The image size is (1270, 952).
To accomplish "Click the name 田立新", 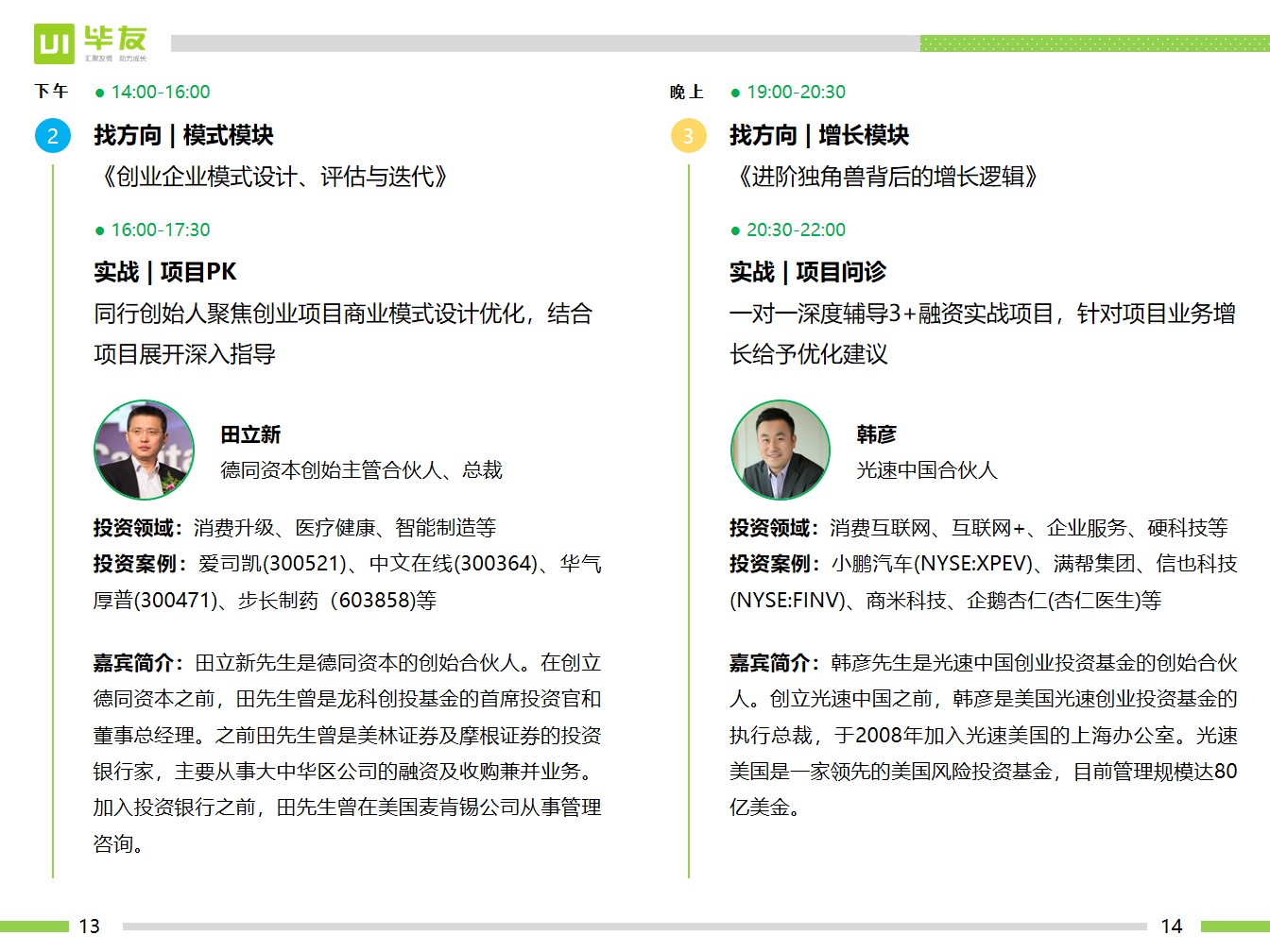I will tap(250, 434).
